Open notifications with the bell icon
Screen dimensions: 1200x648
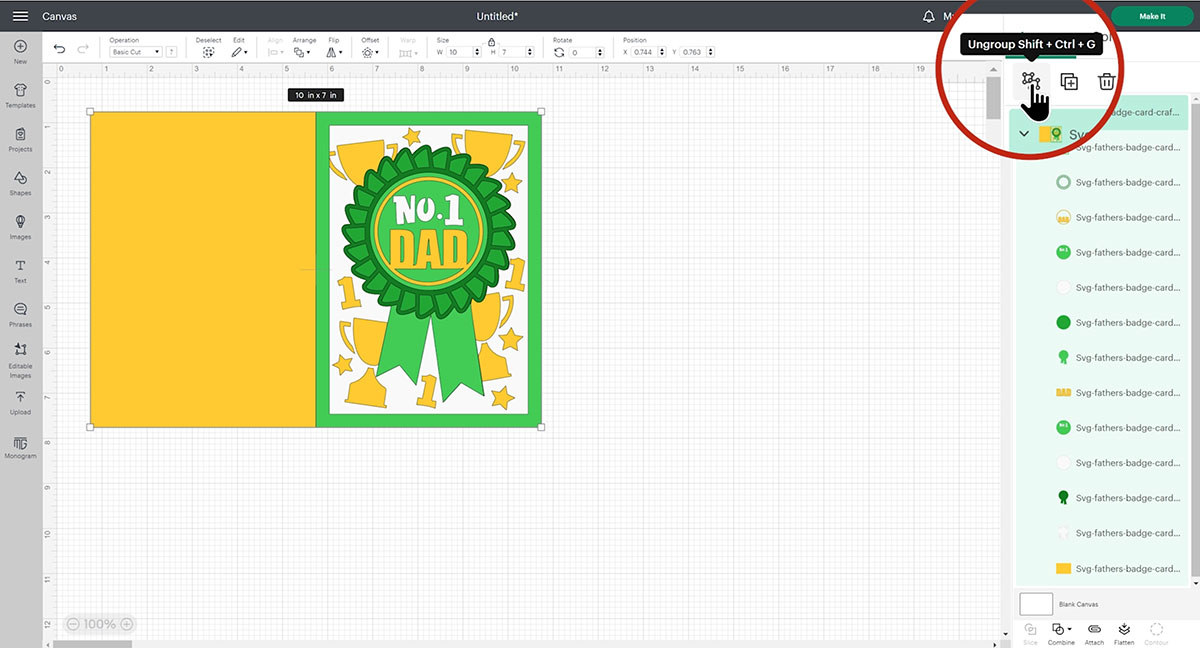[x=929, y=17]
